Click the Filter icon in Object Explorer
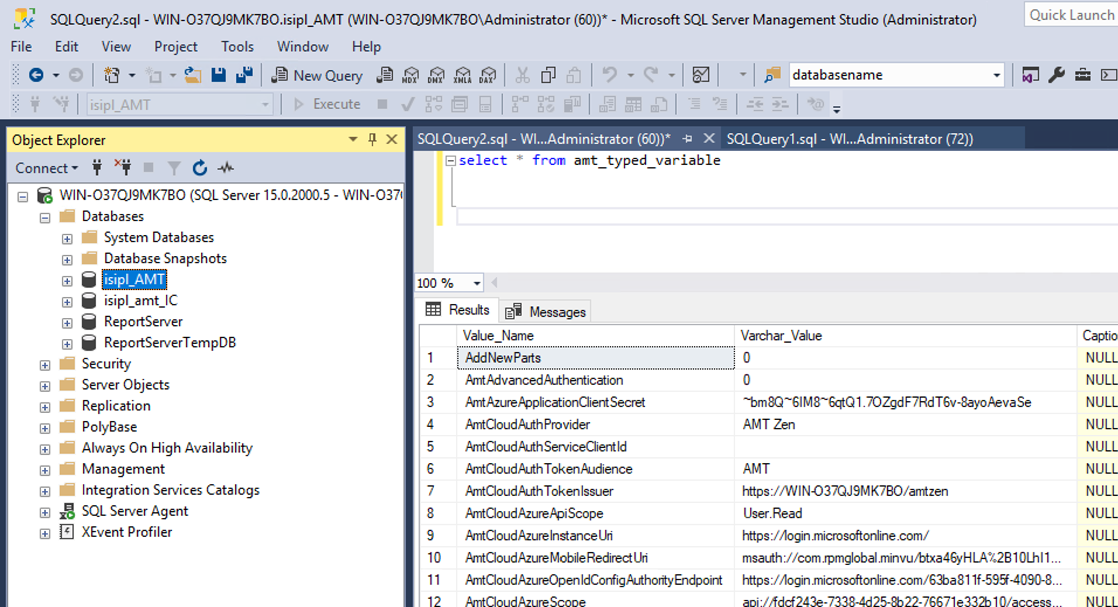This screenshot has height=607, width=1118. [174, 168]
